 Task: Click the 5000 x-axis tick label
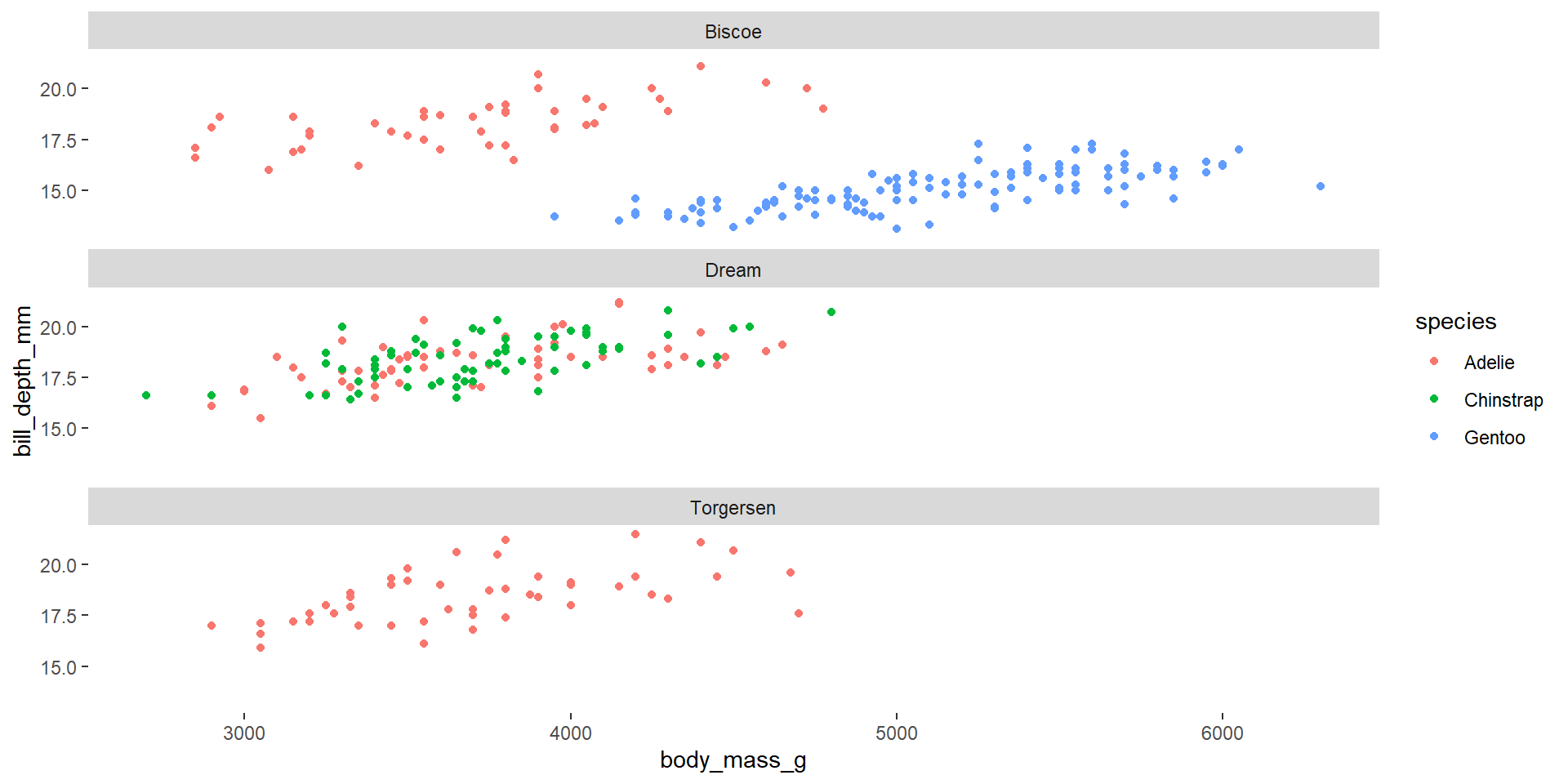896,733
